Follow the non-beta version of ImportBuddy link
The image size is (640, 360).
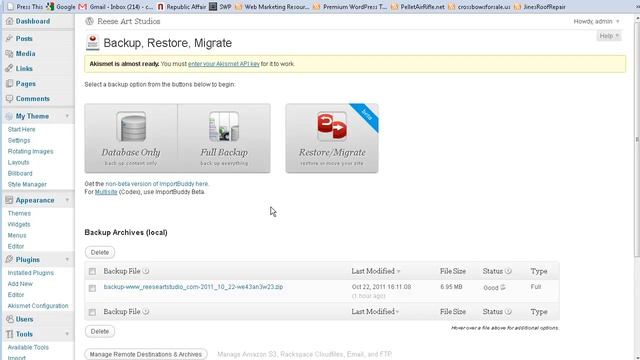(x=157, y=184)
